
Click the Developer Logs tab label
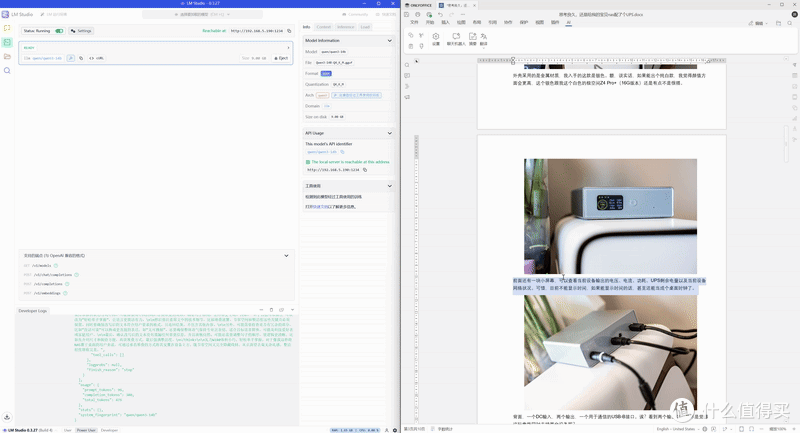(x=33, y=311)
